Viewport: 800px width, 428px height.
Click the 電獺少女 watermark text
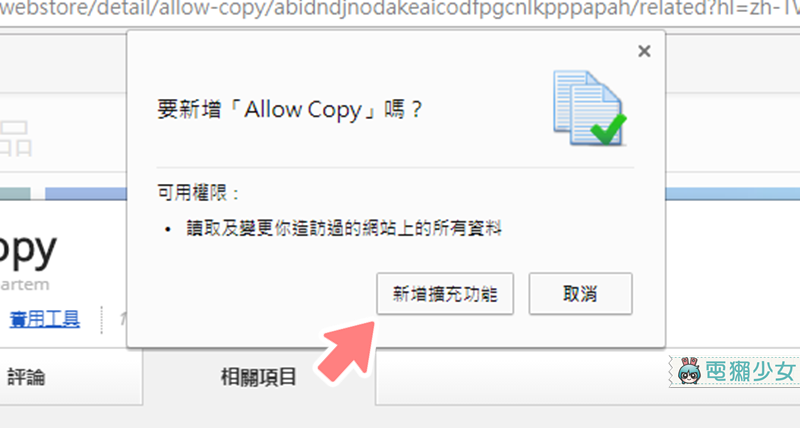[x=750, y=371]
